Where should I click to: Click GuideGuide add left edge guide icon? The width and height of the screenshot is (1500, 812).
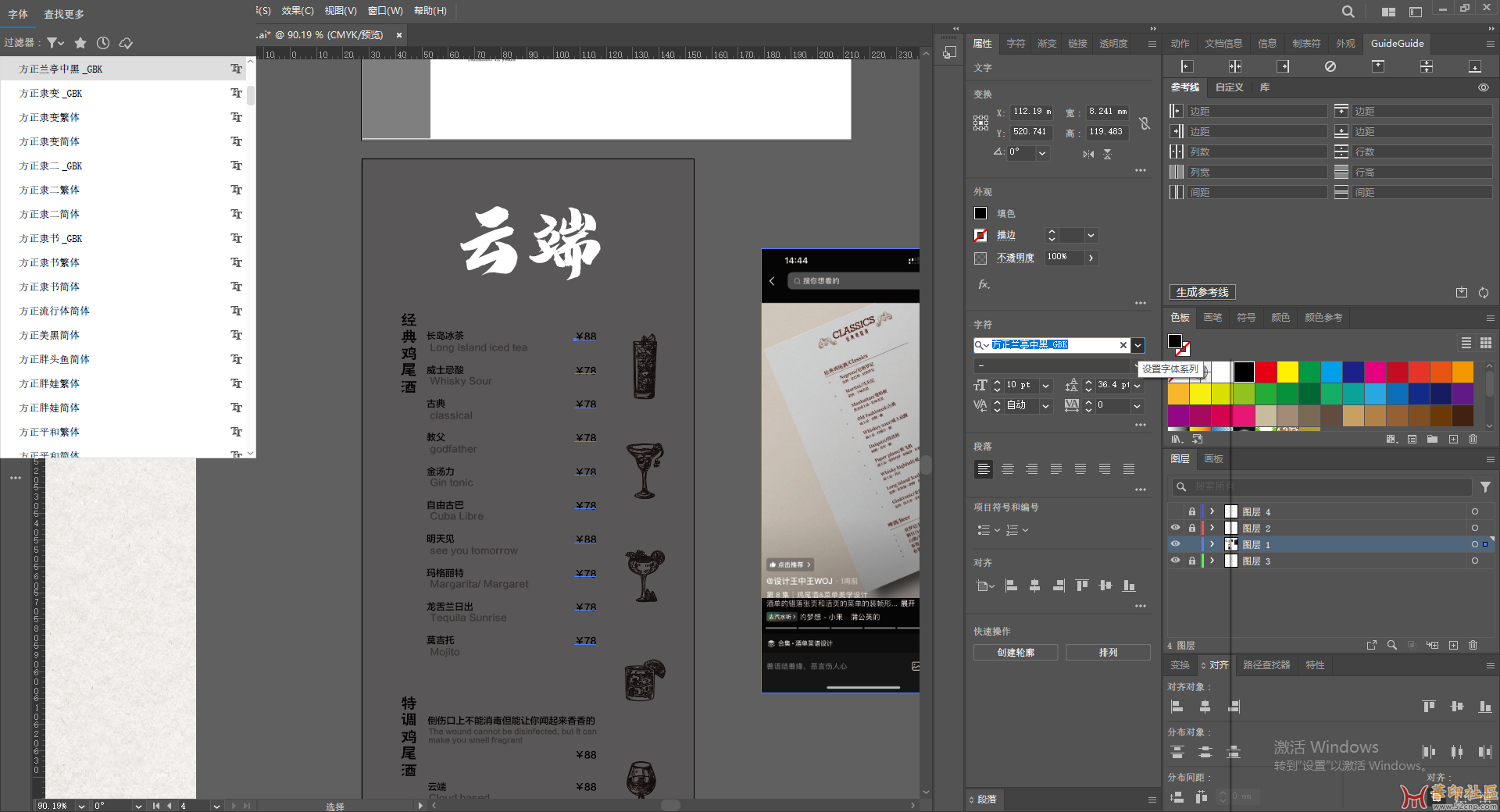pyautogui.click(x=1187, y=66)
